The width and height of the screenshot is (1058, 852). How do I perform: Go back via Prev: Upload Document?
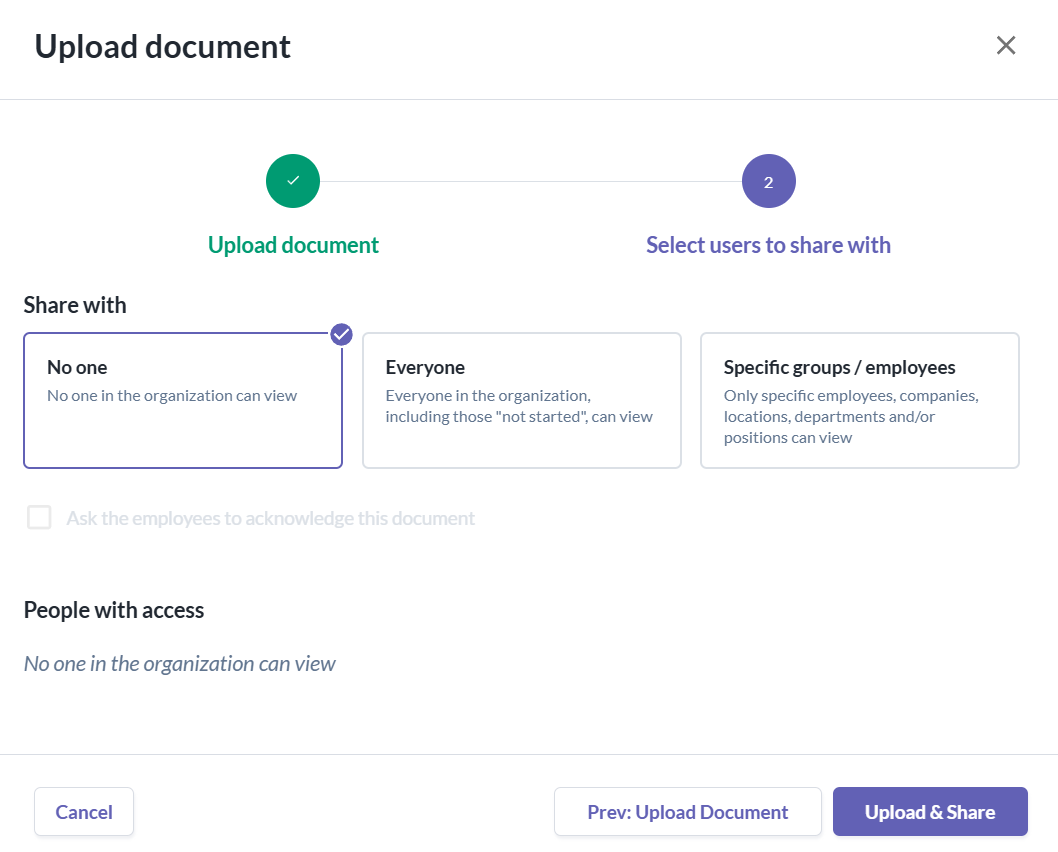pos(688,812)
